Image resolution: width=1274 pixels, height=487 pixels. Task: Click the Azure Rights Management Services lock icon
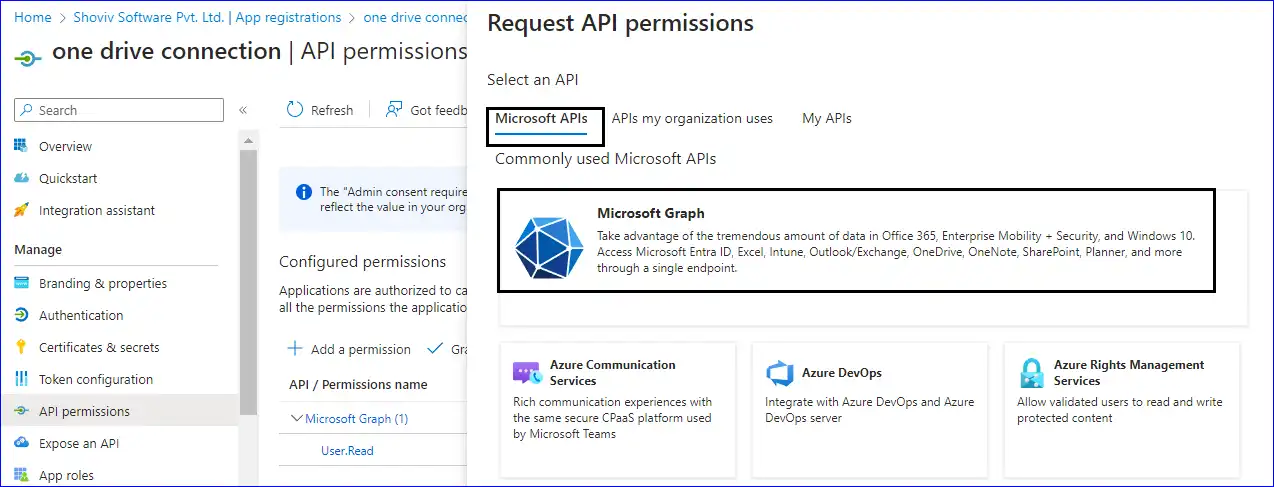(x=1031, y=374)
